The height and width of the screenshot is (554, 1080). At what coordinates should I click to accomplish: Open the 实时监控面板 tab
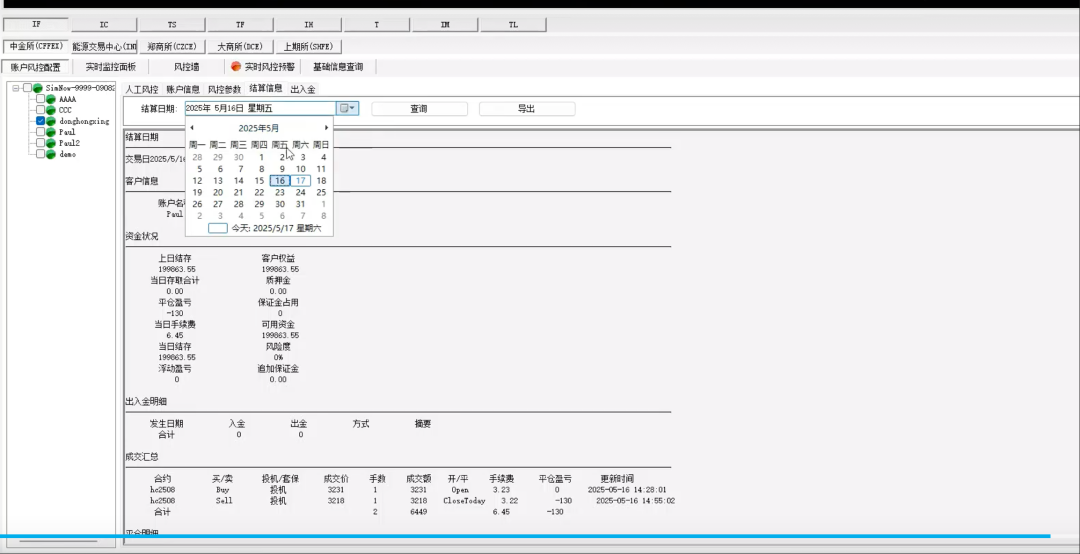point(110,67)
